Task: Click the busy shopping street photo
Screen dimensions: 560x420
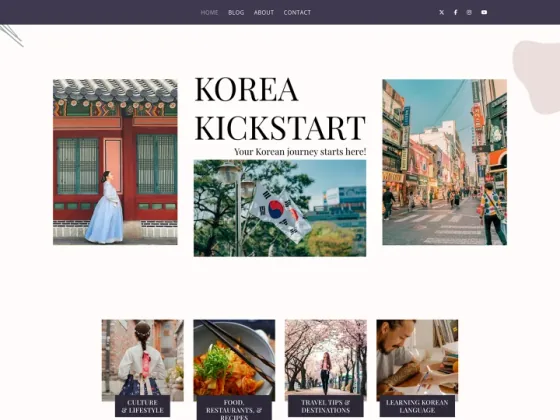Action: click(x=444, y=162)
